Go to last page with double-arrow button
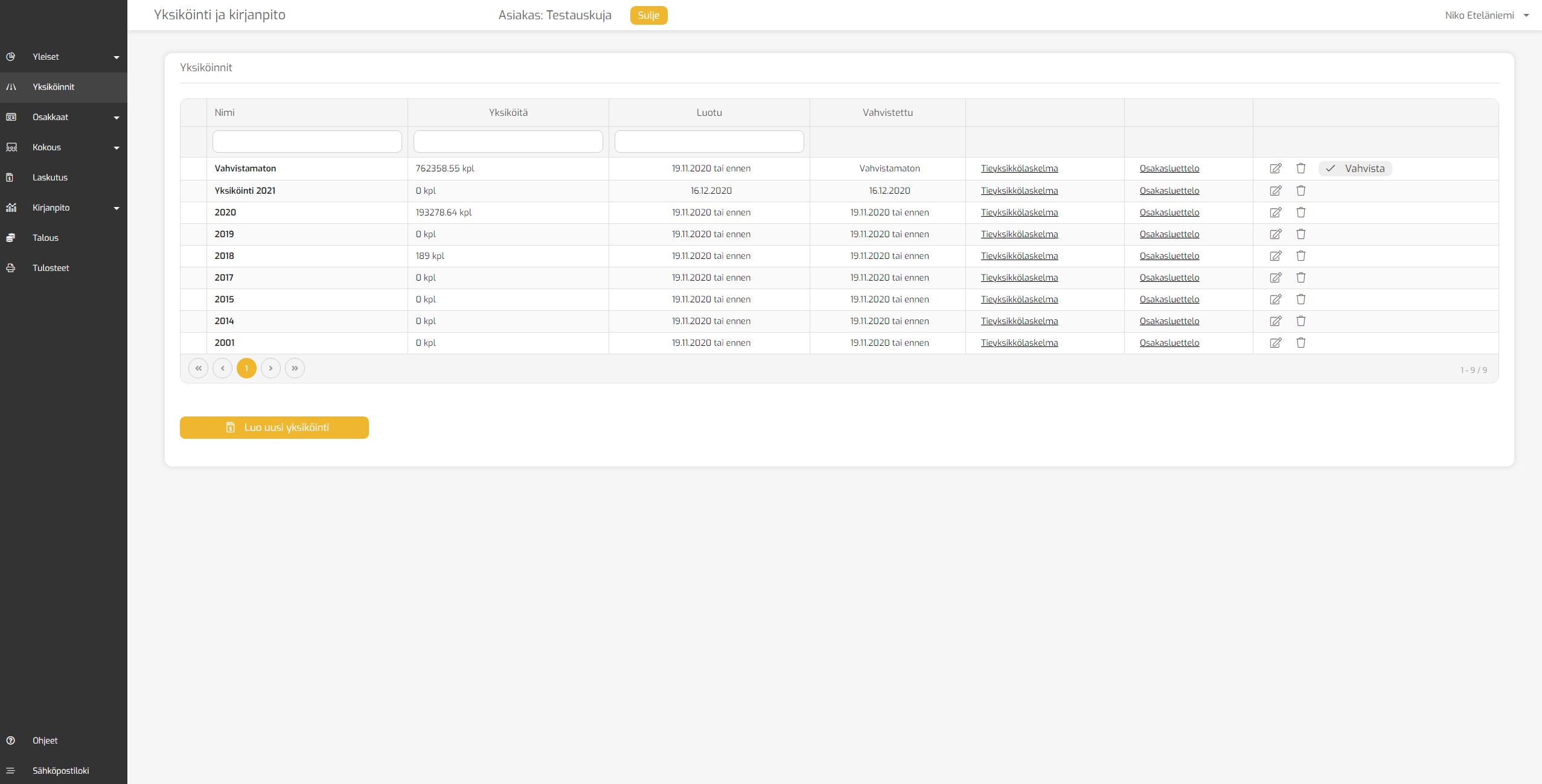This screenshot has height=784, width=1542. point(295,368)
